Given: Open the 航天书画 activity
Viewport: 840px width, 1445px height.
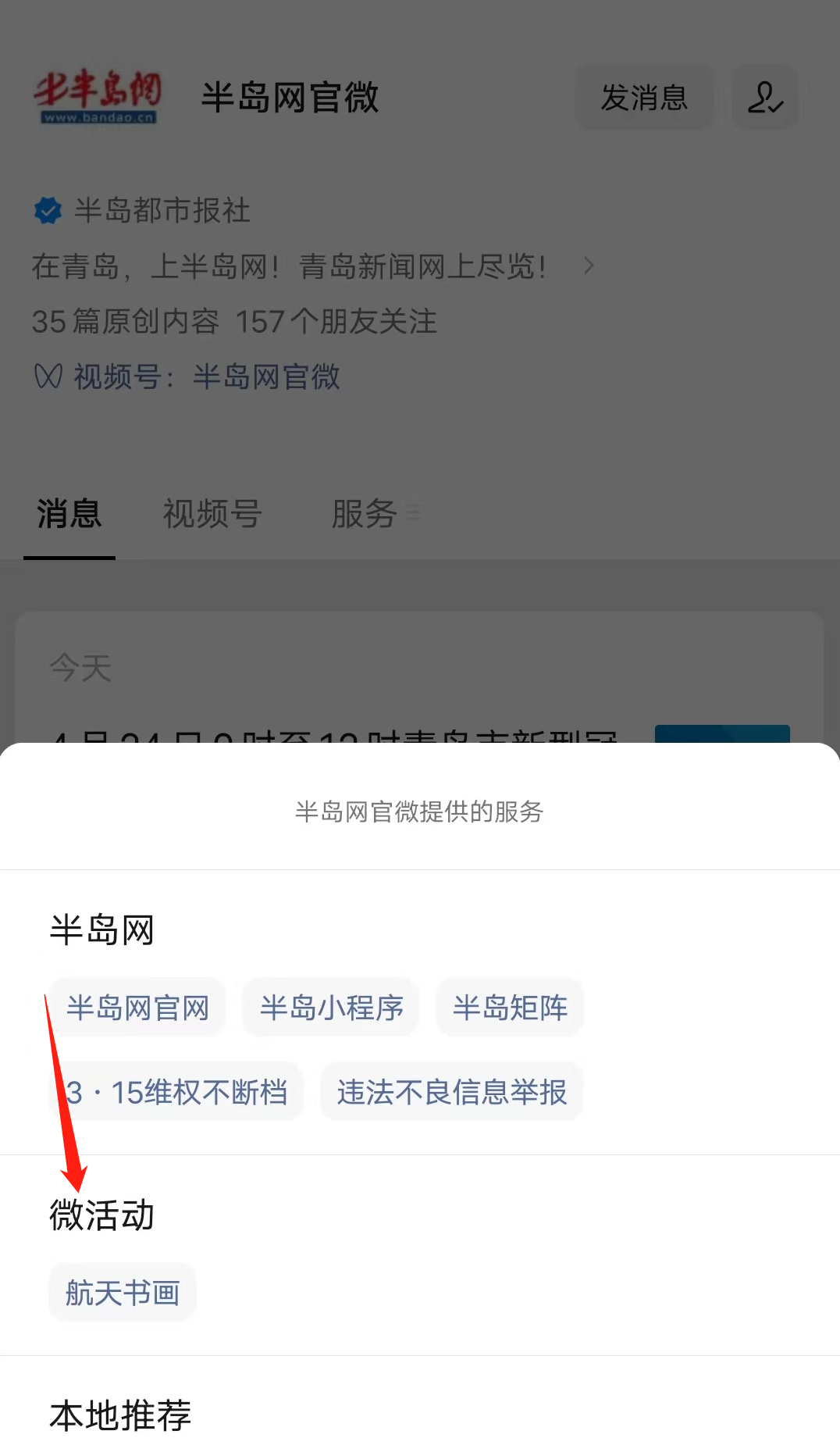Looking at the screenshot, I should (x=123, y=1293).
